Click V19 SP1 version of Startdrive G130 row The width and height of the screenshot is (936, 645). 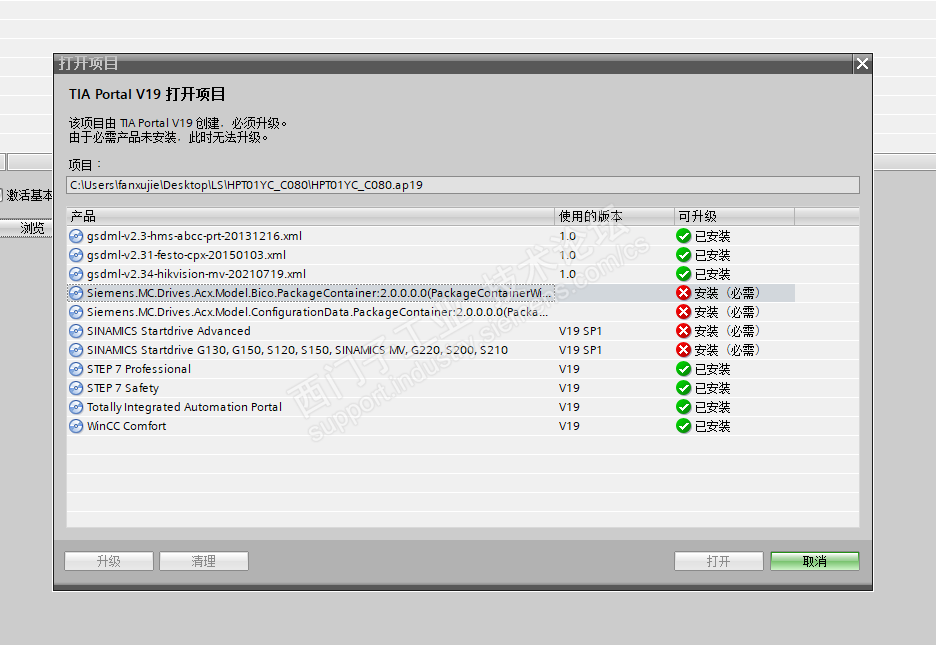(x=580, y=350)
